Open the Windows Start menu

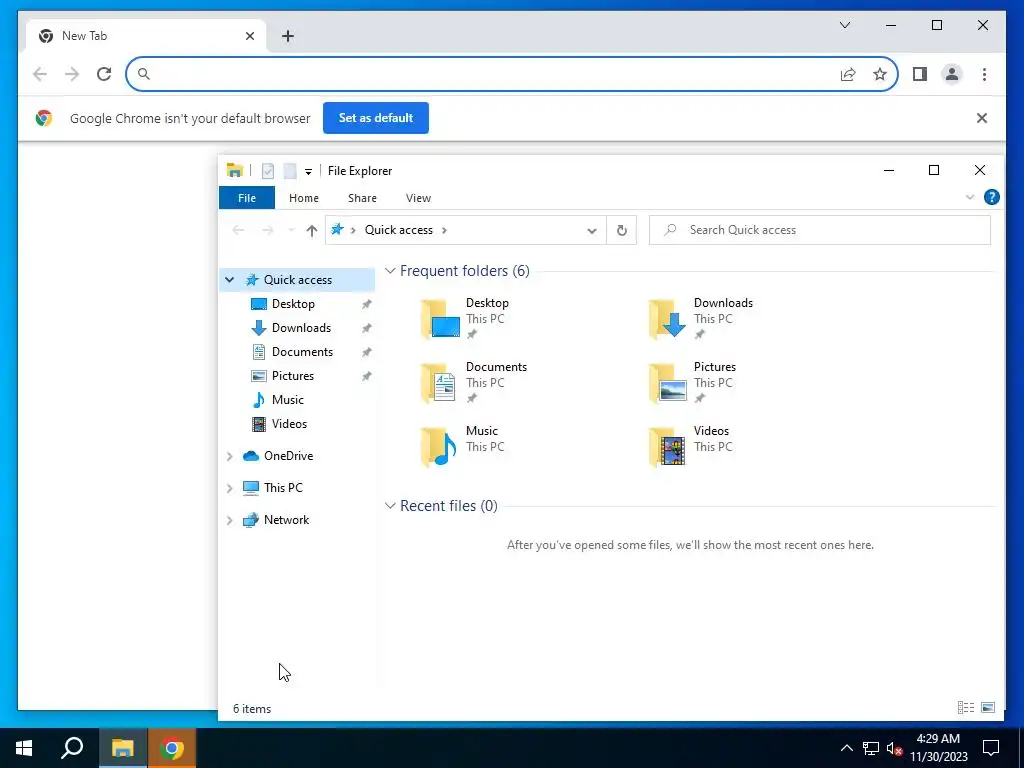[x=24, y=748]
